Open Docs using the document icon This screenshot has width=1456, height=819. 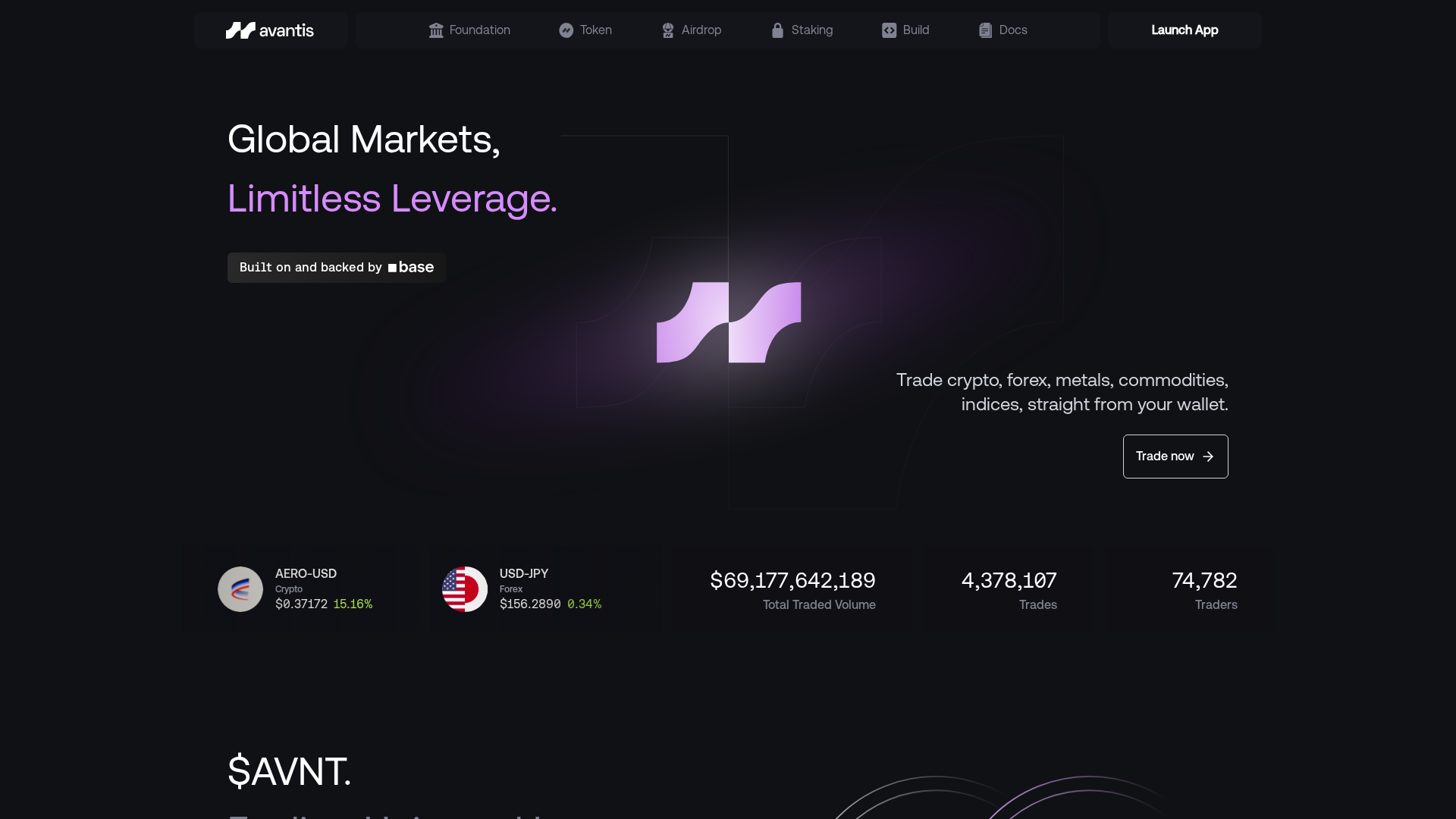click(985, 30)
